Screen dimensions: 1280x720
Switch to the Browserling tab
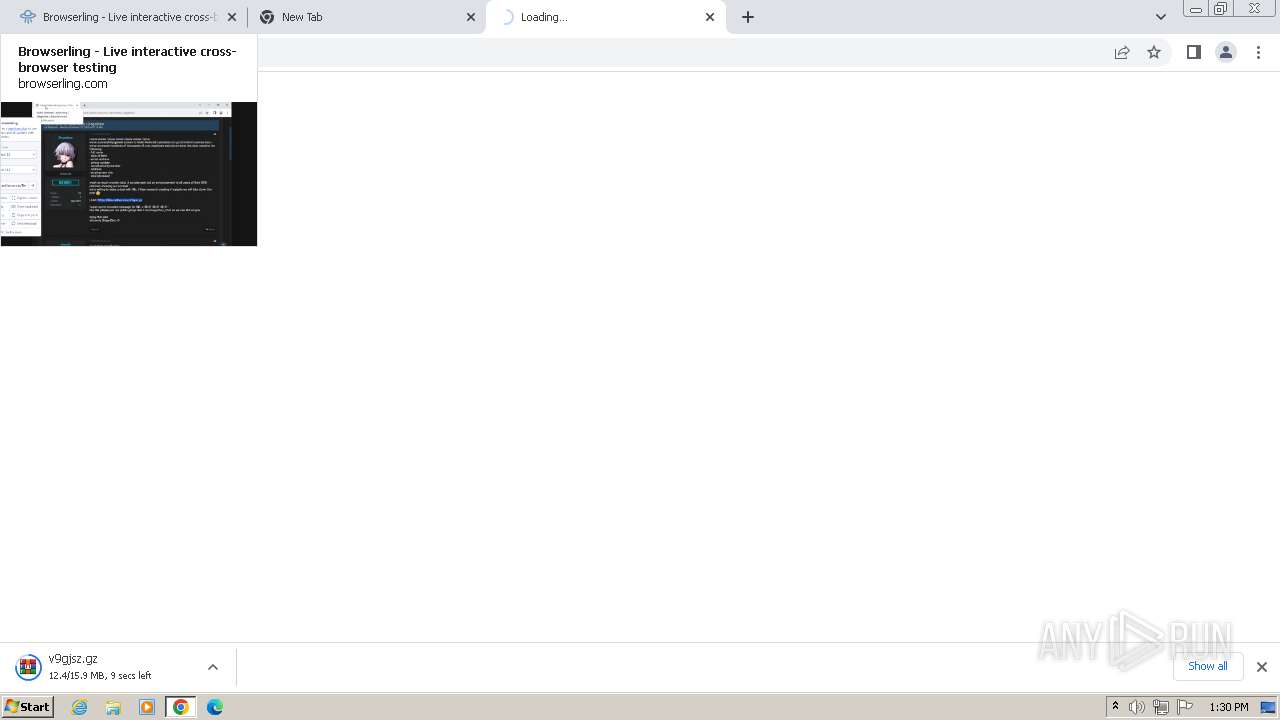click(x=123, y=17)
